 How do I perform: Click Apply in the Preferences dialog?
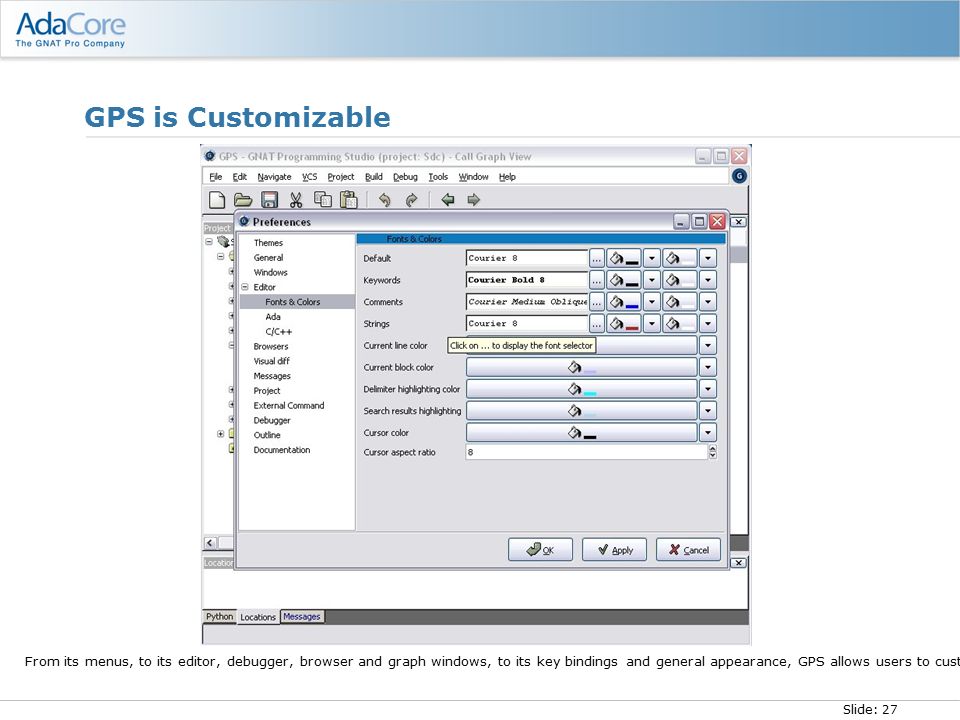click(614, 550)
